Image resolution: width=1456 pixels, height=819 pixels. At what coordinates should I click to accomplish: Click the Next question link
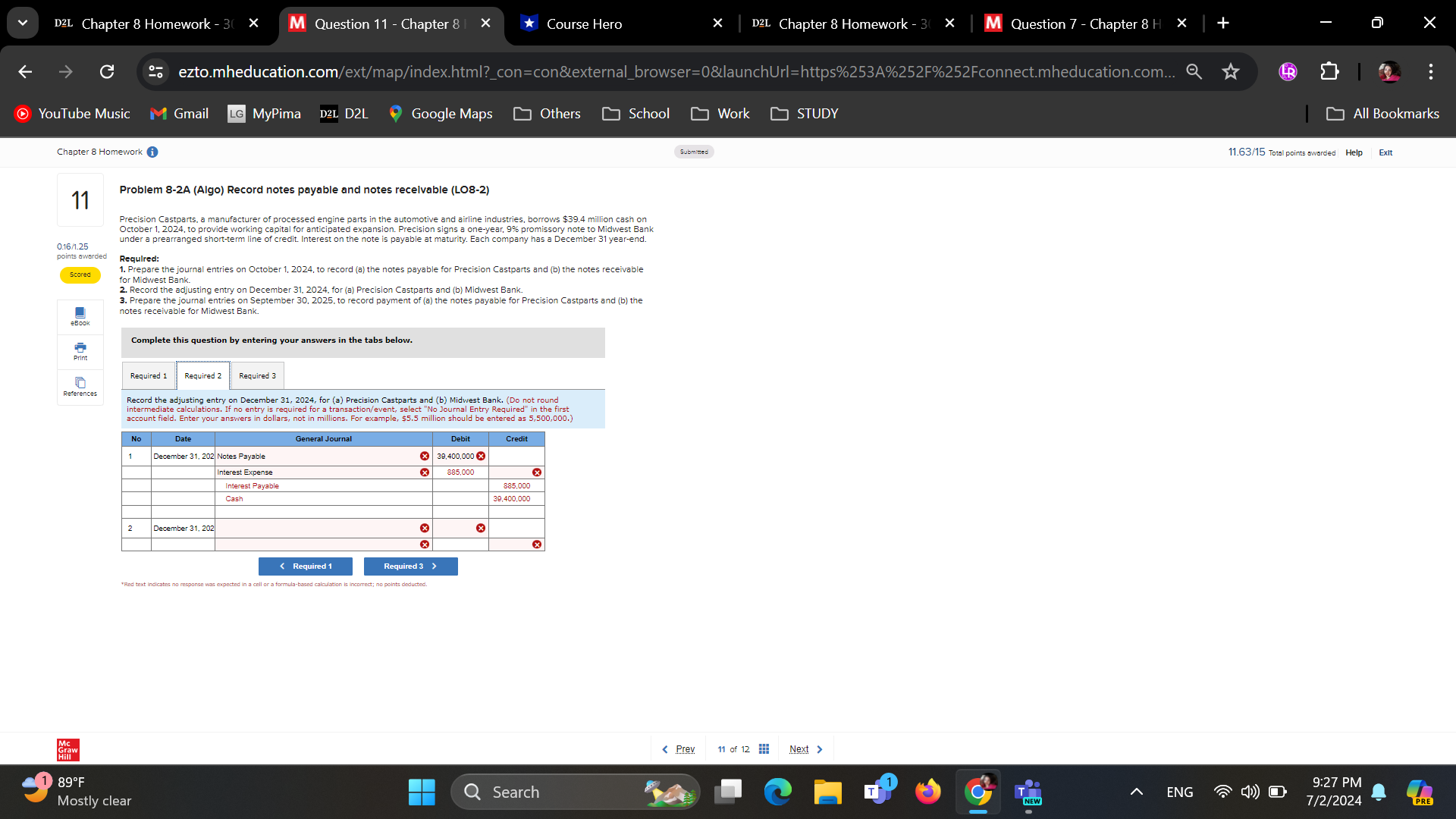tap(799, 748)
